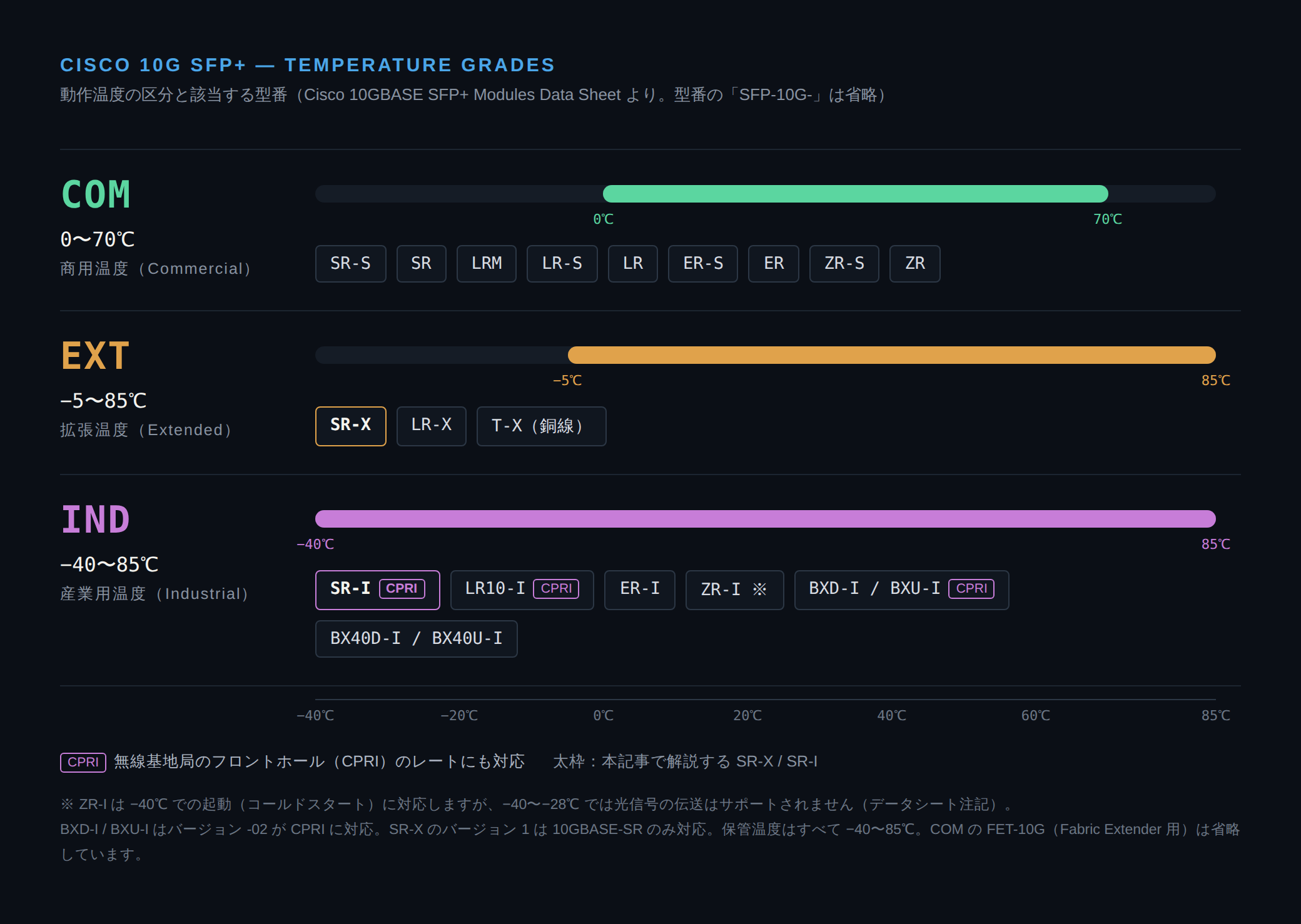Image resolution: width=1301 pixels, height=924 pixels.
Task: Select the LRM module chip
Action: (x=487, y=264)
